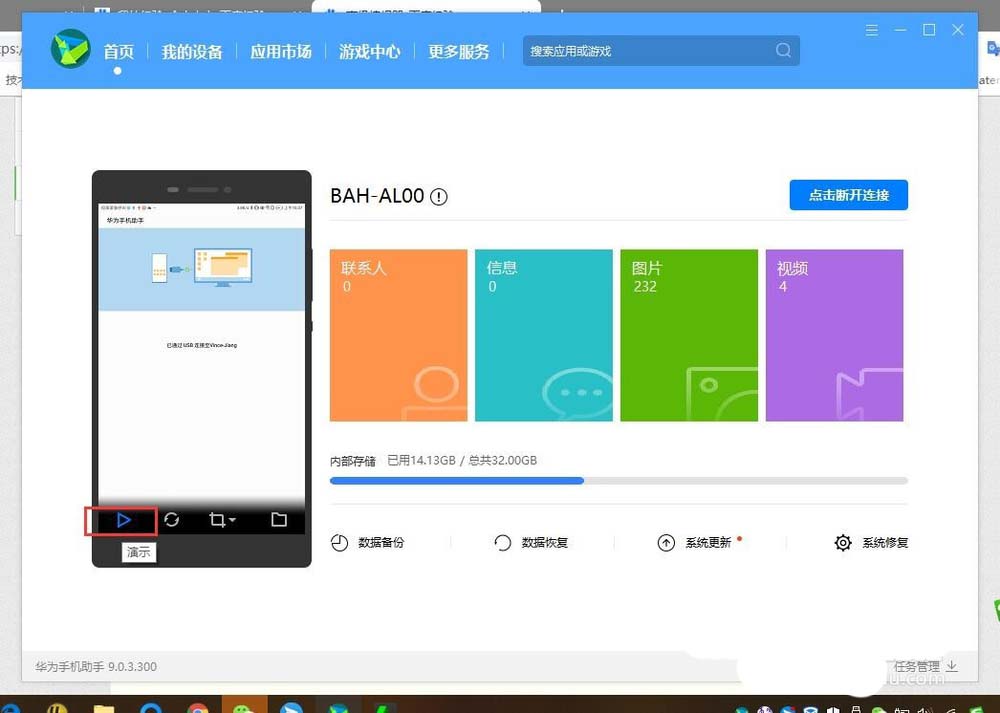Open the orange 联系人 contacts tile
Screen dimensions: 1000x713
tap(399, 335)
